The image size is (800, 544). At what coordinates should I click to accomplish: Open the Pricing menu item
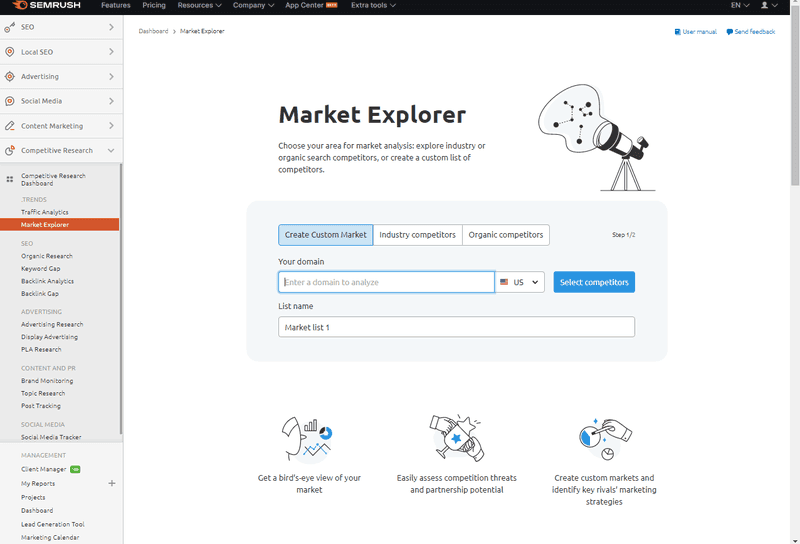click(154, 5)
